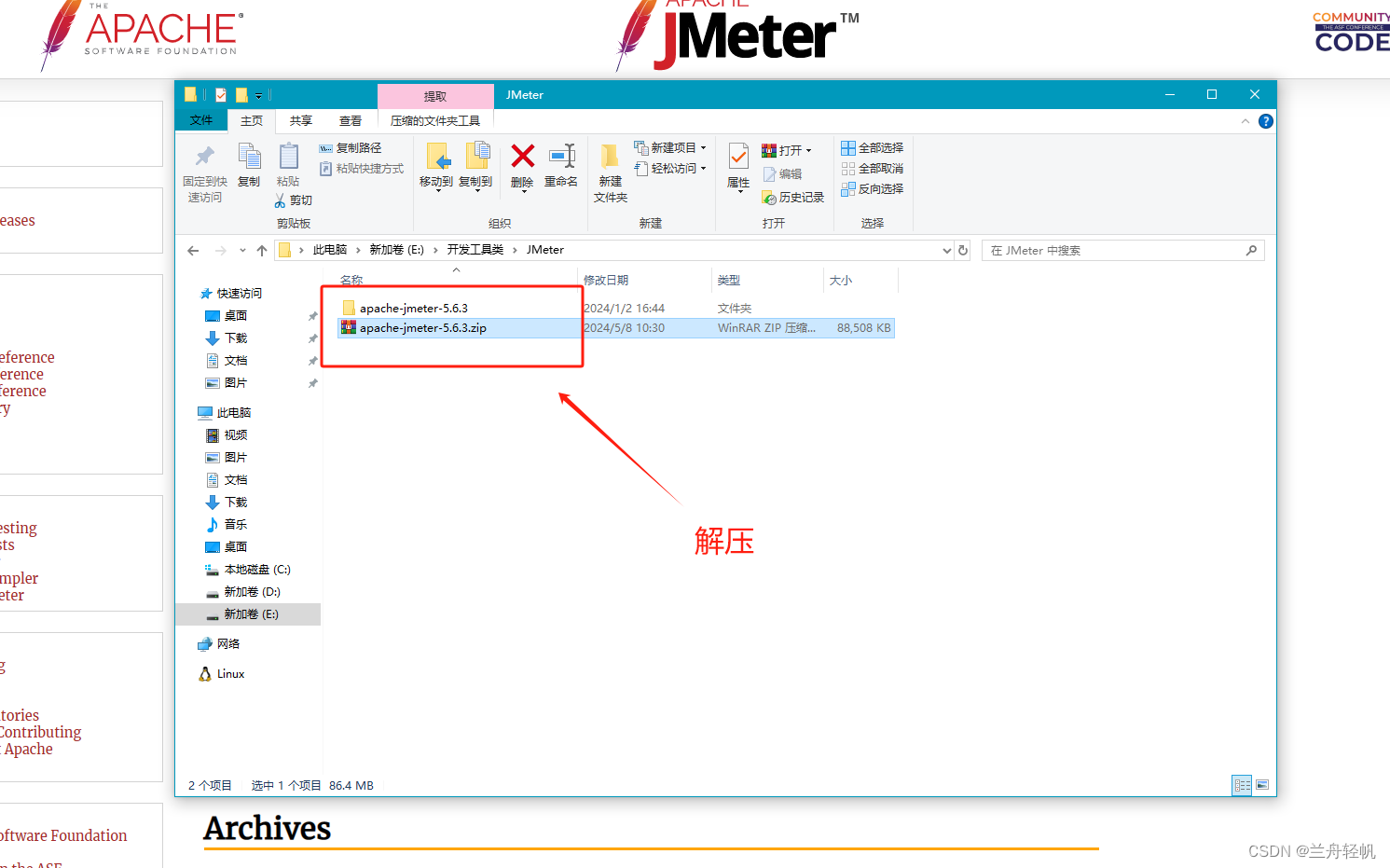Click the Forward navigation arrow
Screen dimensions: 1390x868
(221, 251)
